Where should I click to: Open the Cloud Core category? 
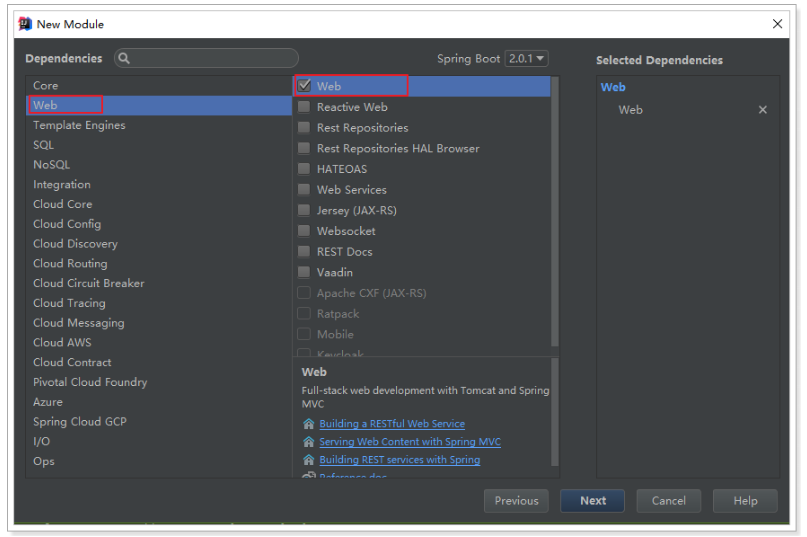coord(159,204)
